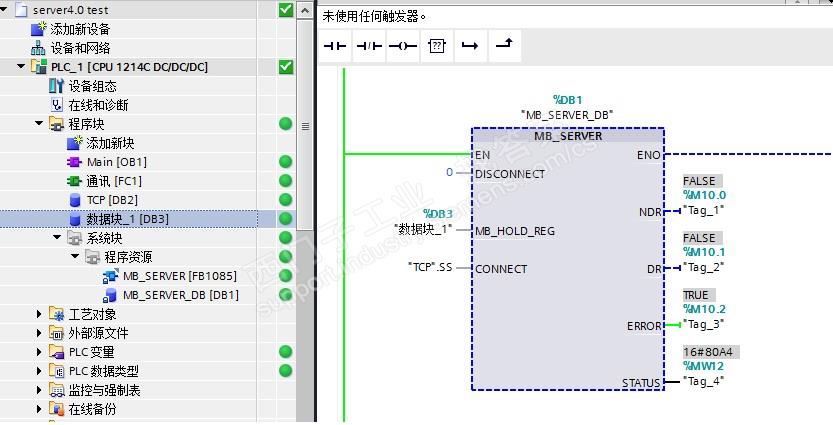Viewport: 833px width, 425px height.
Task: Expand the 在线备份 folder arrow
Action: click(x=39, y=409)
